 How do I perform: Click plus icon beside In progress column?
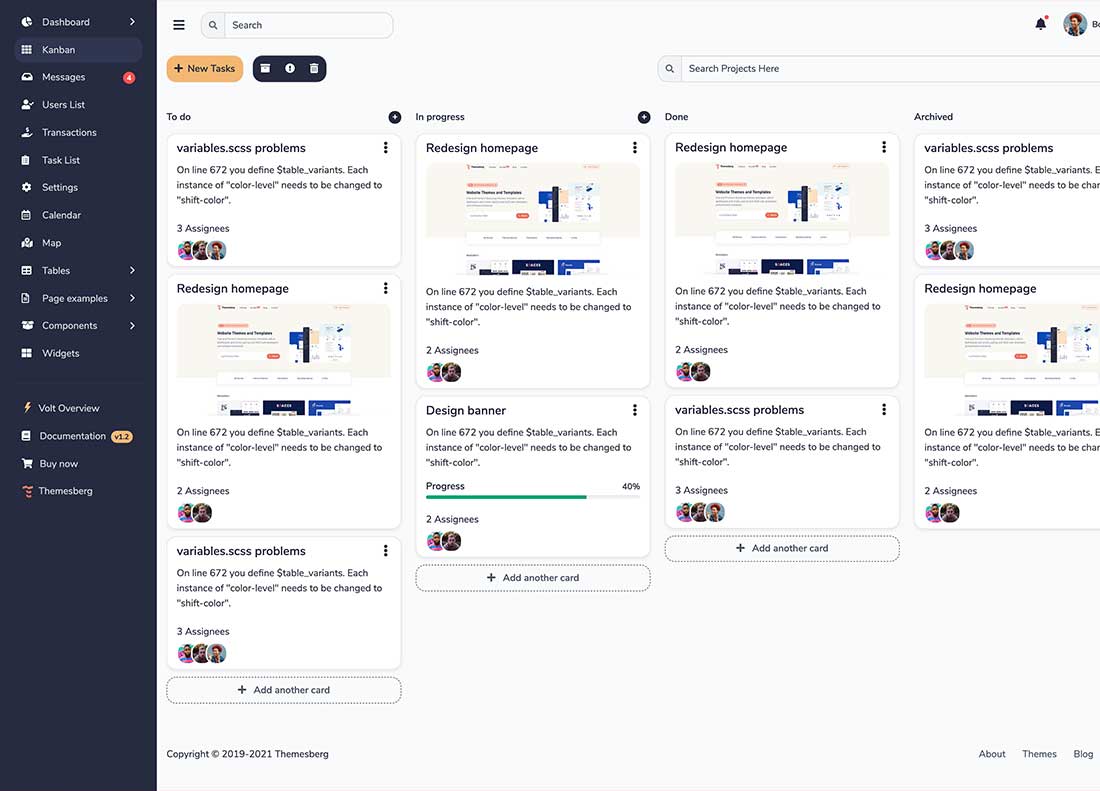click(x=644, y=117)
